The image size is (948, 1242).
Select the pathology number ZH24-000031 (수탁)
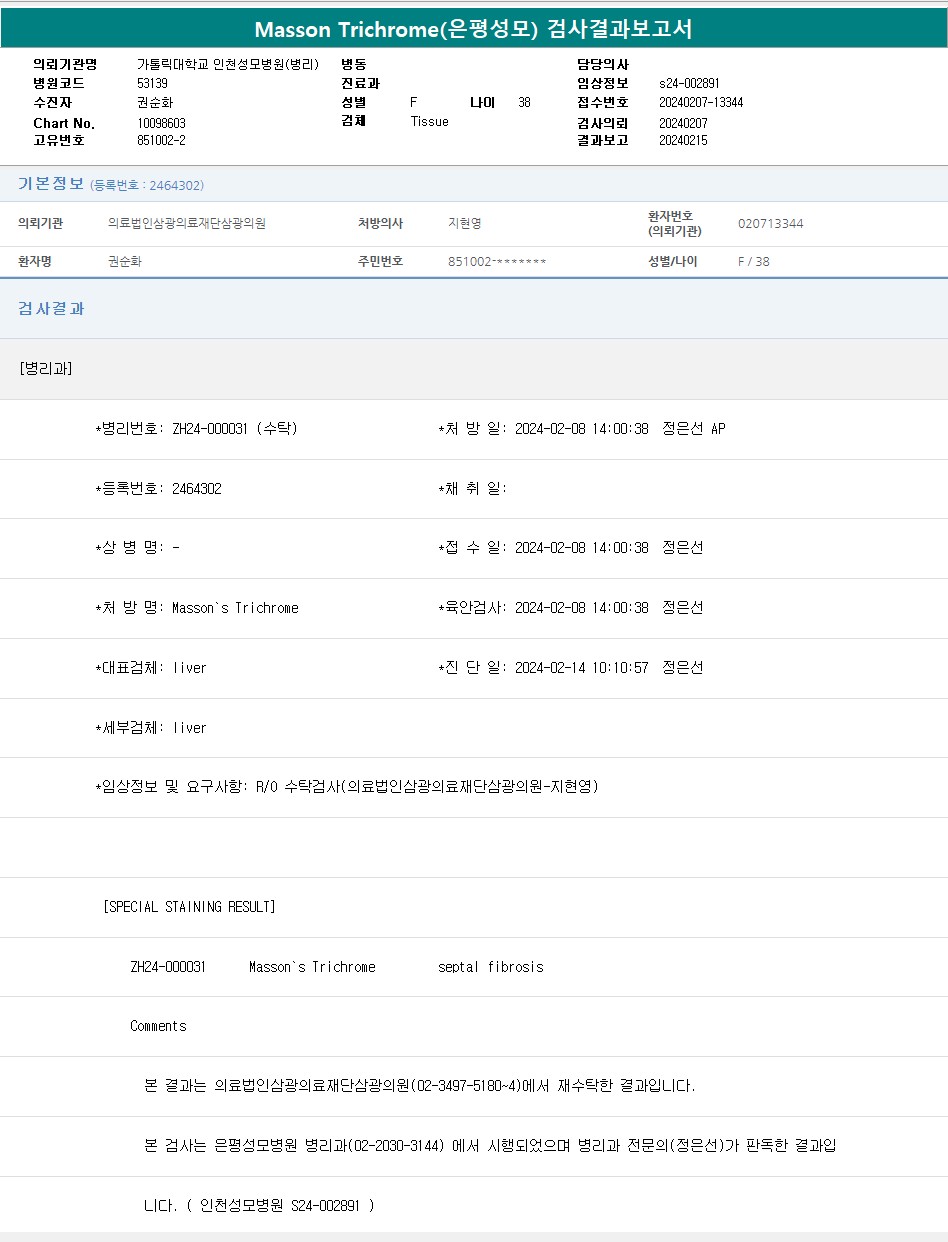(x=234, y=429)
